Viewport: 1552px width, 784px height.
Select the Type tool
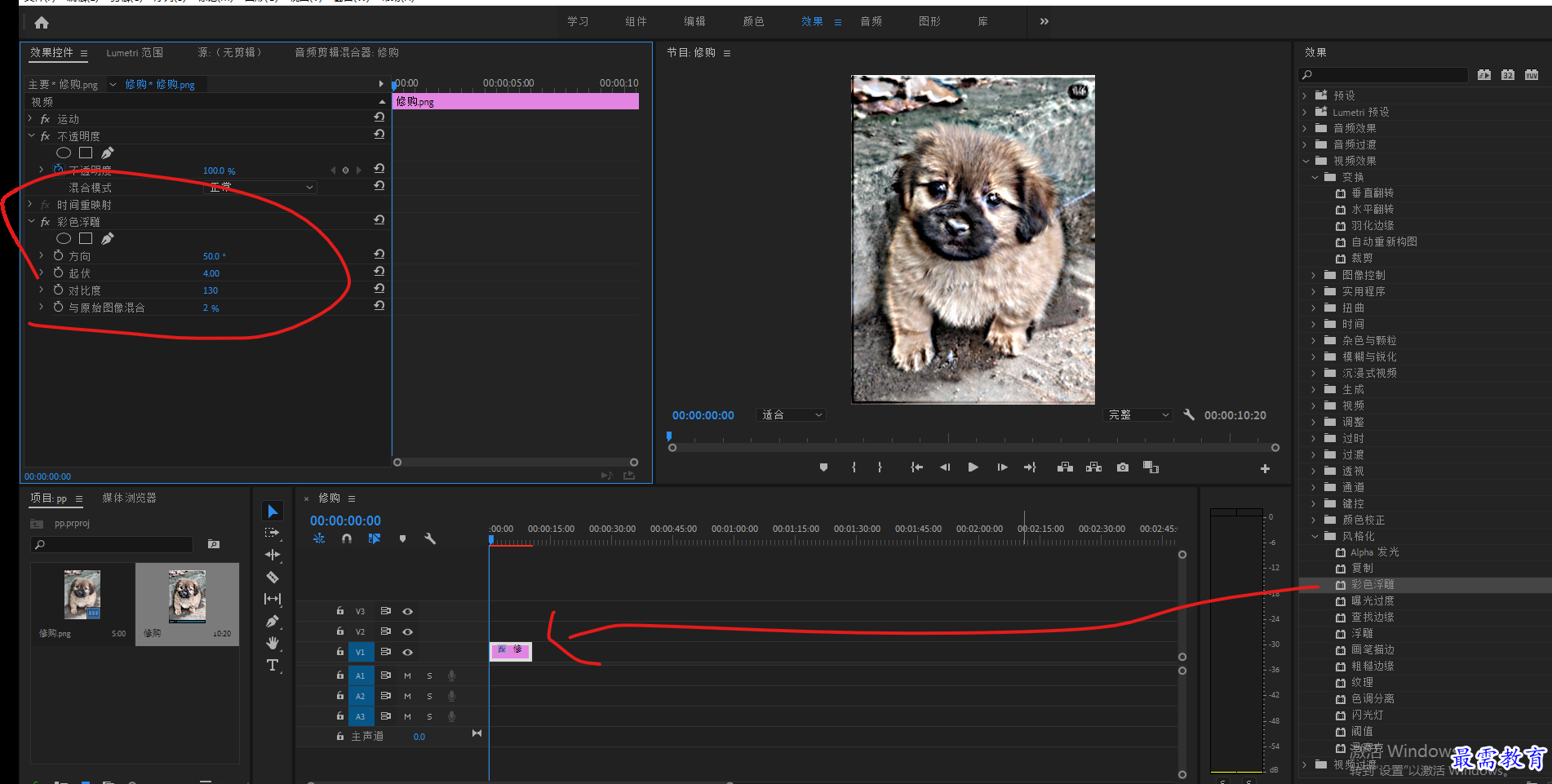273,665
